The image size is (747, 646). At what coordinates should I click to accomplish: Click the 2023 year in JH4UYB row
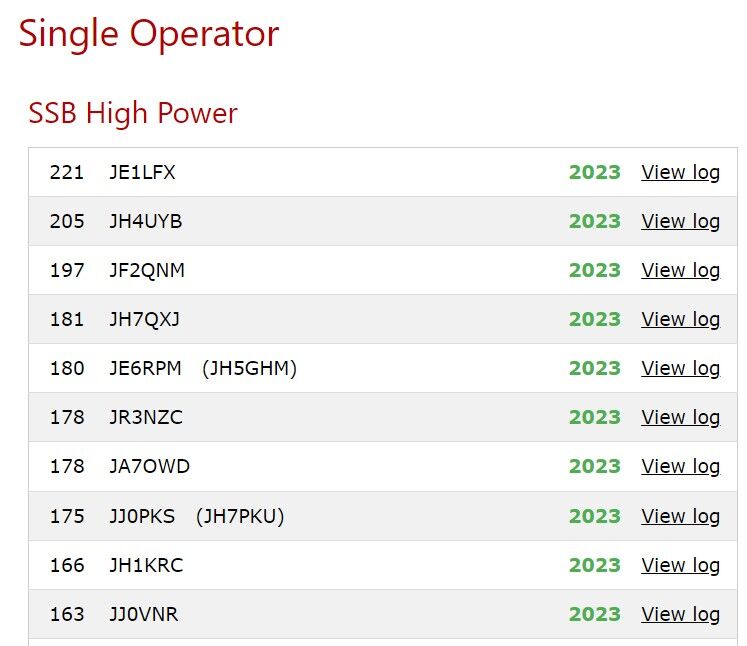(x=595, y=222)
